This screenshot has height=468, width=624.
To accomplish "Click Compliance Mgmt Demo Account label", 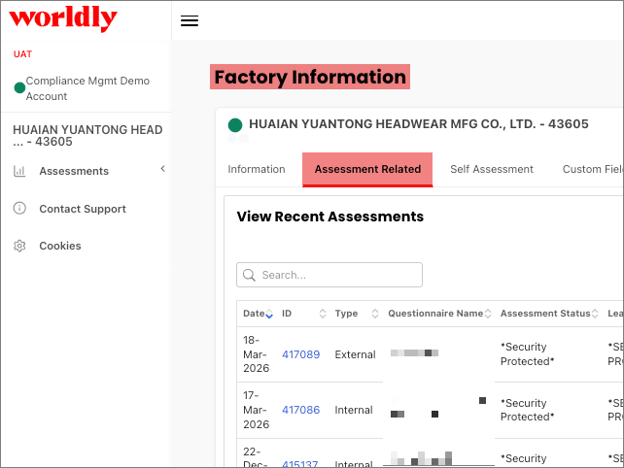I will point(88,88).
